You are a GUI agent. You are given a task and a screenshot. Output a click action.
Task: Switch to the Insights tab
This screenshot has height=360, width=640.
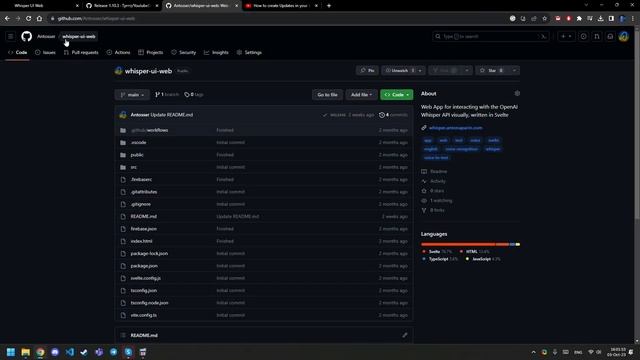pyautogui.click(x=216, y=53)
